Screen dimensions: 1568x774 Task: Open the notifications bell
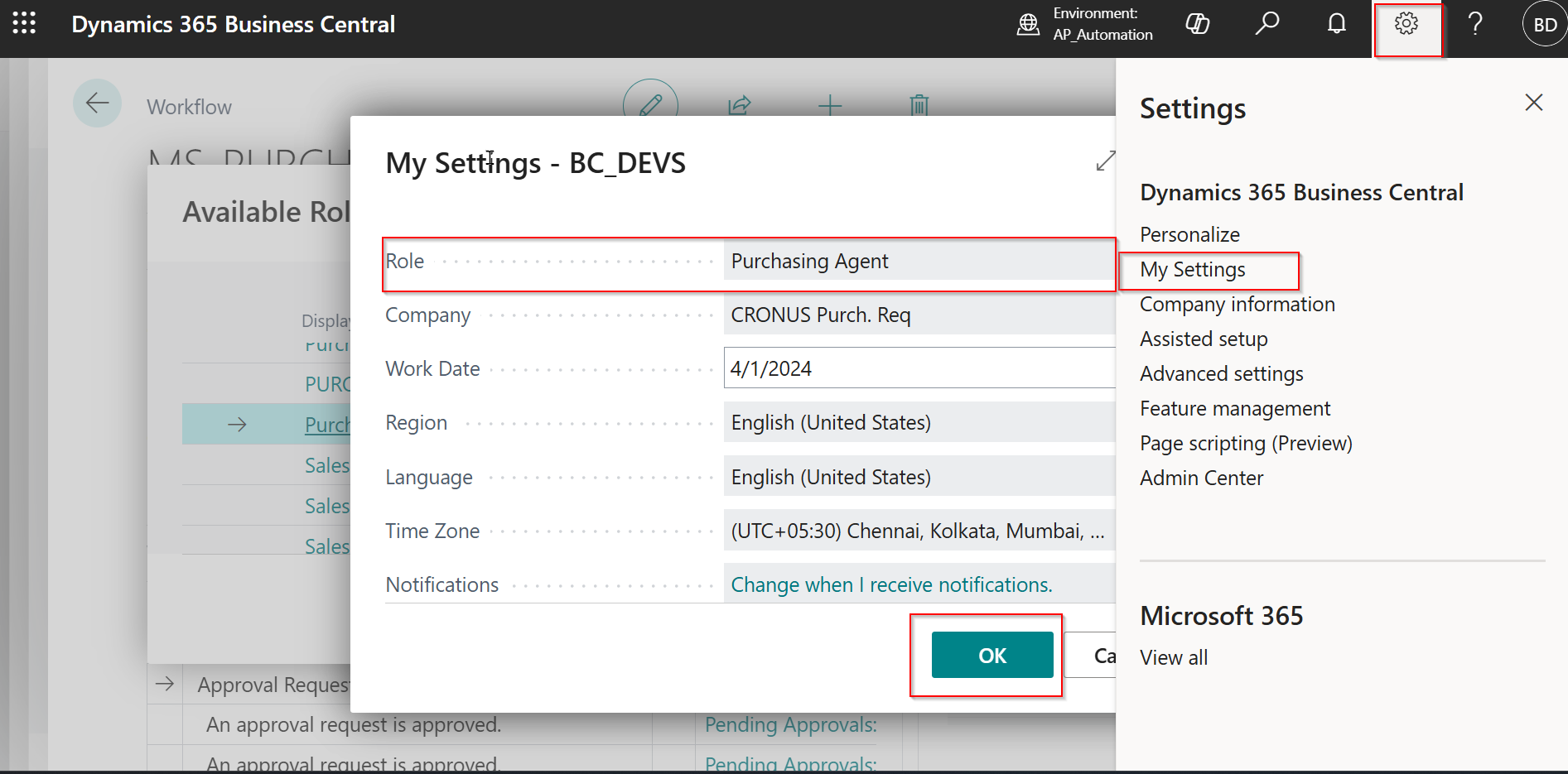pyautogui.click(x=1336, y=24)
